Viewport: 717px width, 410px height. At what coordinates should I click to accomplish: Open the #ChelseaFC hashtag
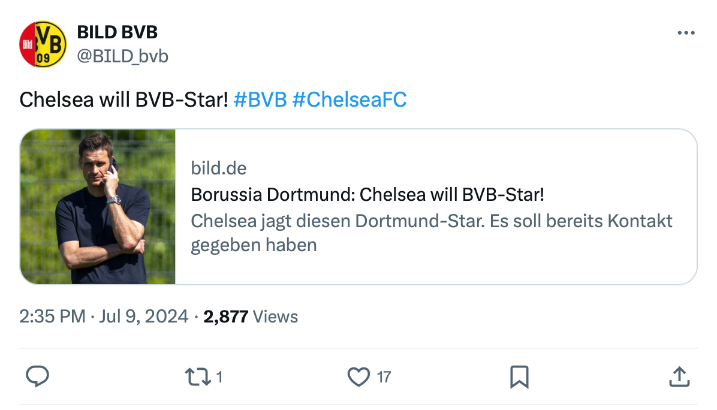click(349, 100)
